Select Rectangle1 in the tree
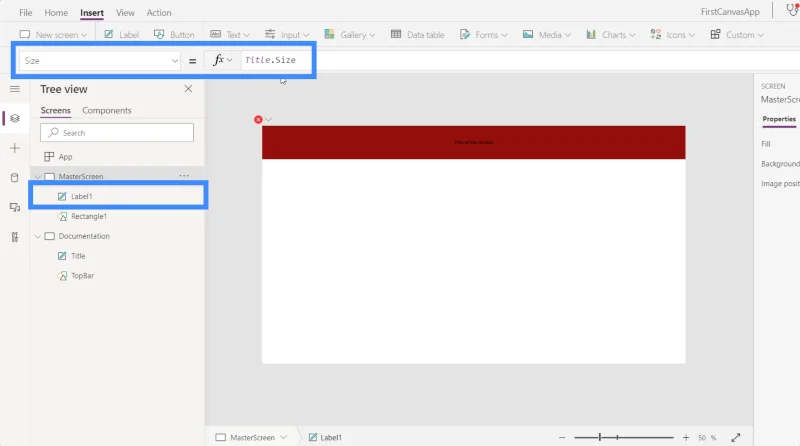The height and width of the screenshot is (446, 800). click(89, 216)
